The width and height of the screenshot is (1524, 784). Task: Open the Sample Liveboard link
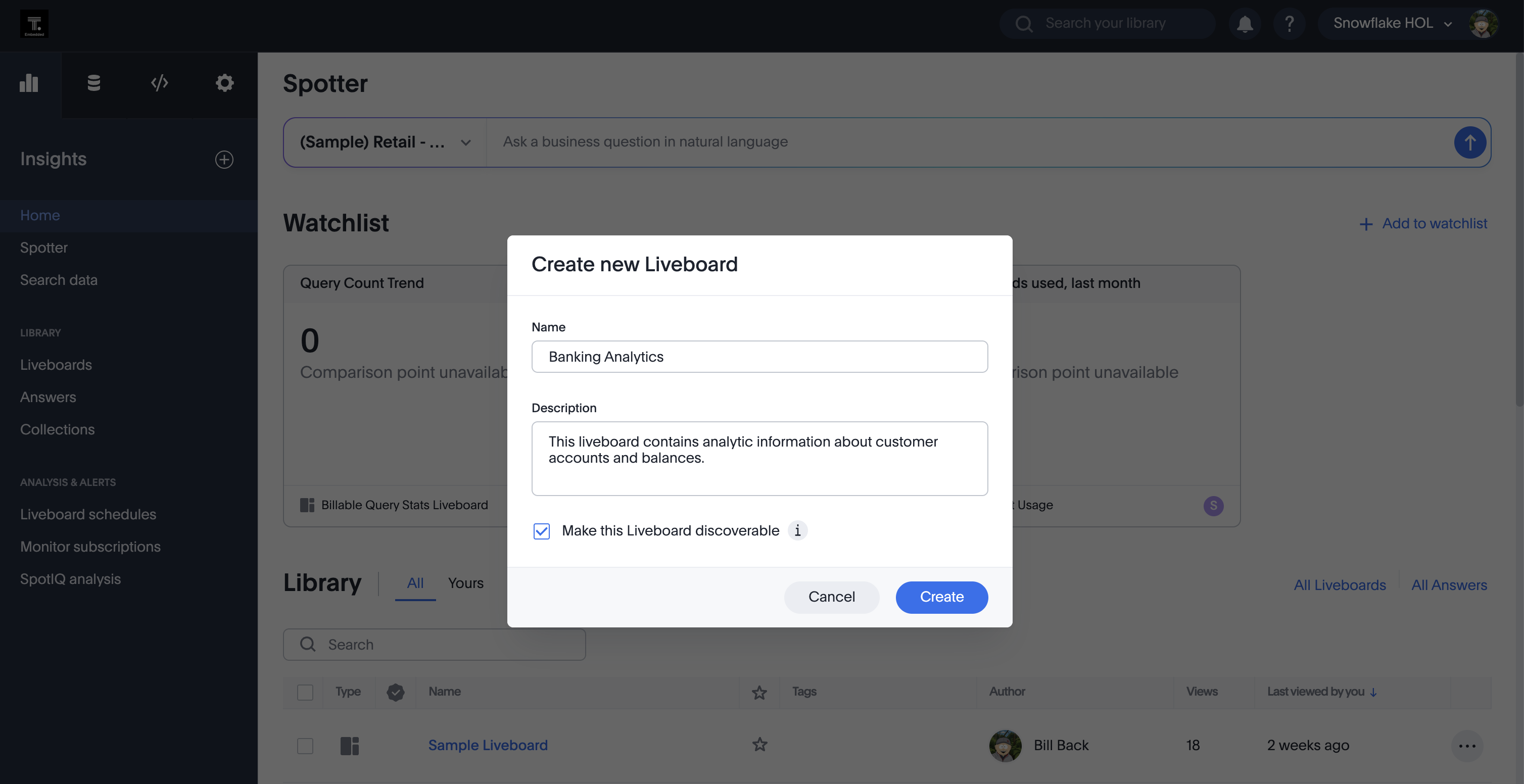point(488,746)
